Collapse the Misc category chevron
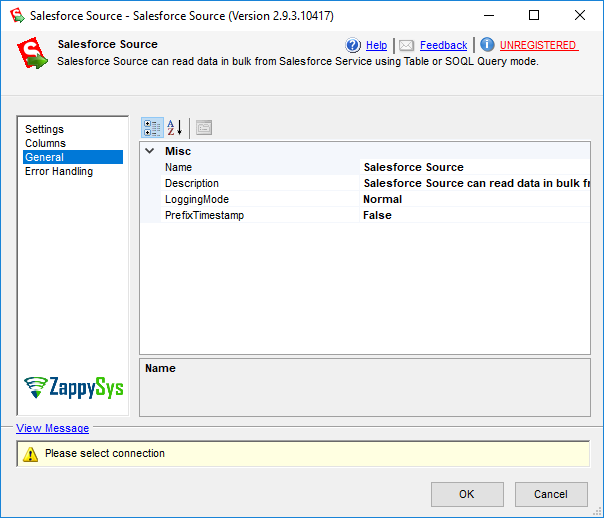Image resolution: width=604 pixels, height=518 pixels. pos(150,151)
